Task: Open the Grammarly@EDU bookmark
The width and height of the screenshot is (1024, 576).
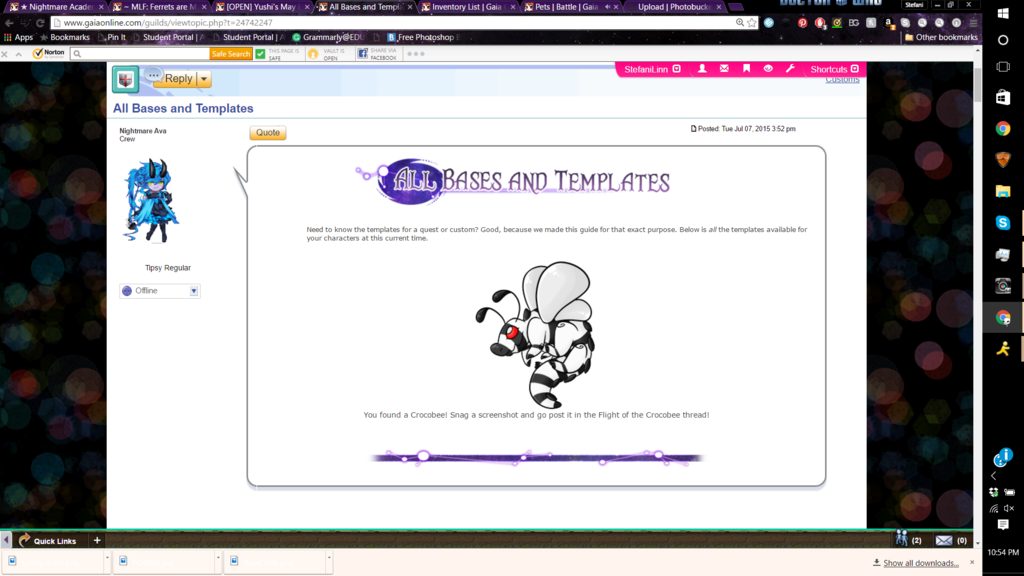Action: [327, 37]
